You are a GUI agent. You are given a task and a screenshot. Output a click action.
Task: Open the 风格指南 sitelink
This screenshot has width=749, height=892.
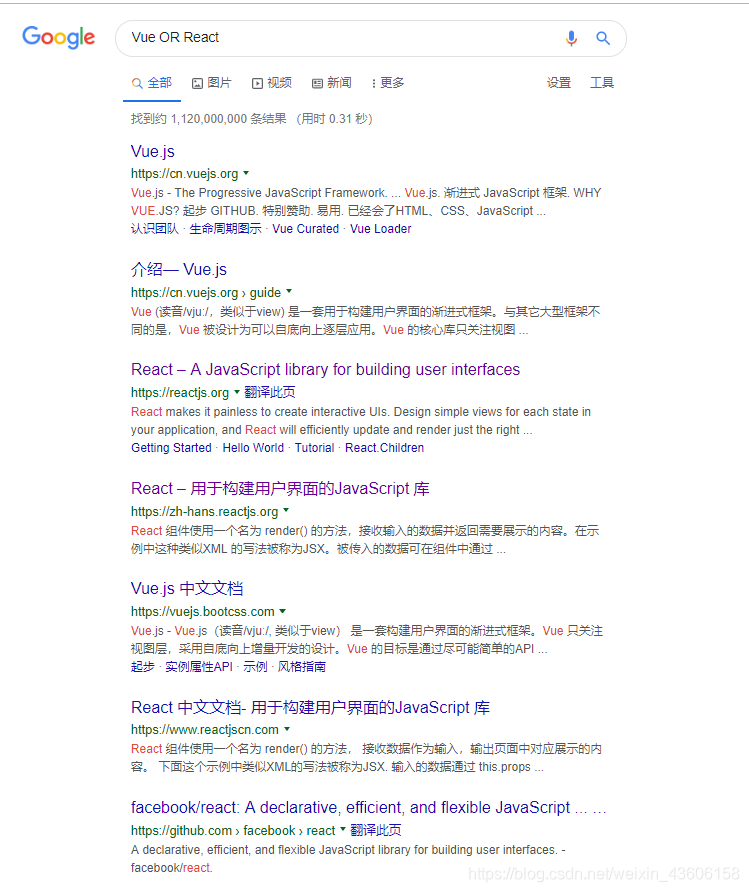[301, 667]
